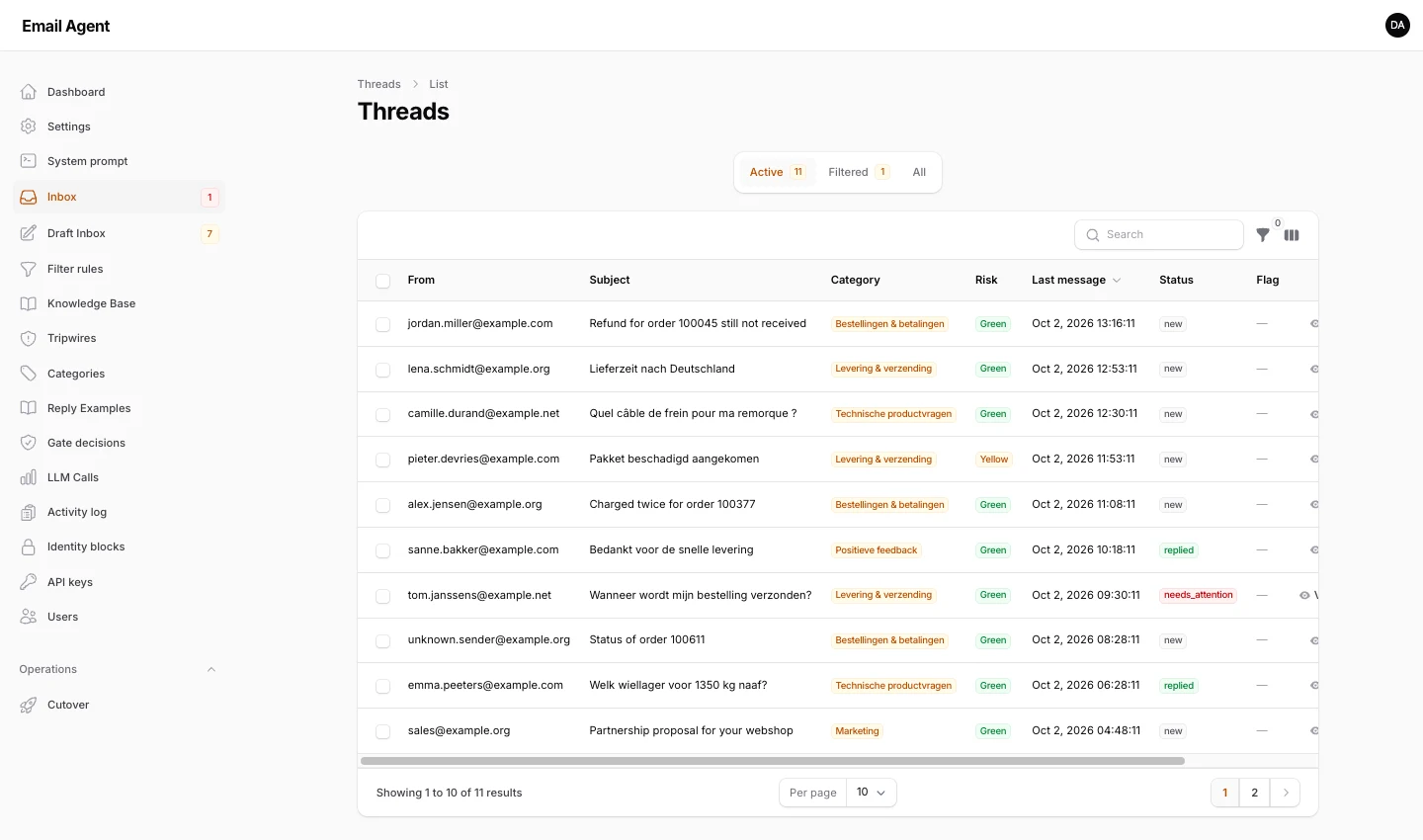Viewport: 1423px width, 840px height.
Task: Open table filter funnel icon near search
Action: point(1263,235)
